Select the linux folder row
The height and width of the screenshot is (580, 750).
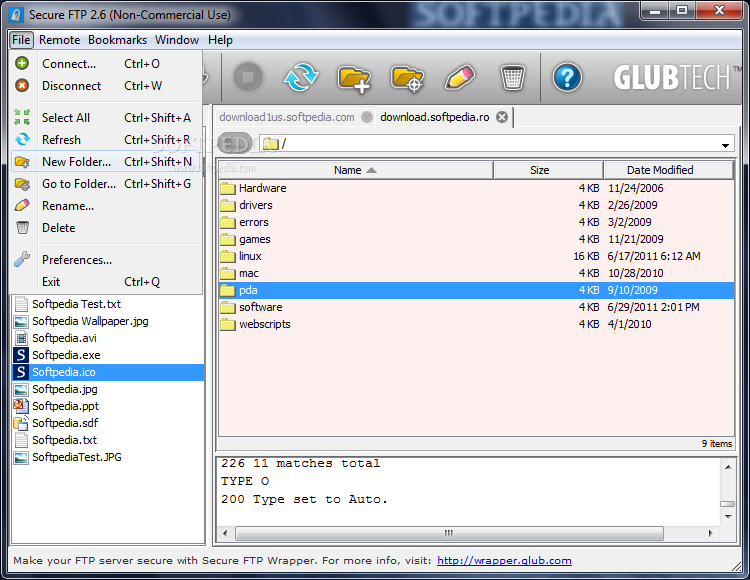click(476, 256)
